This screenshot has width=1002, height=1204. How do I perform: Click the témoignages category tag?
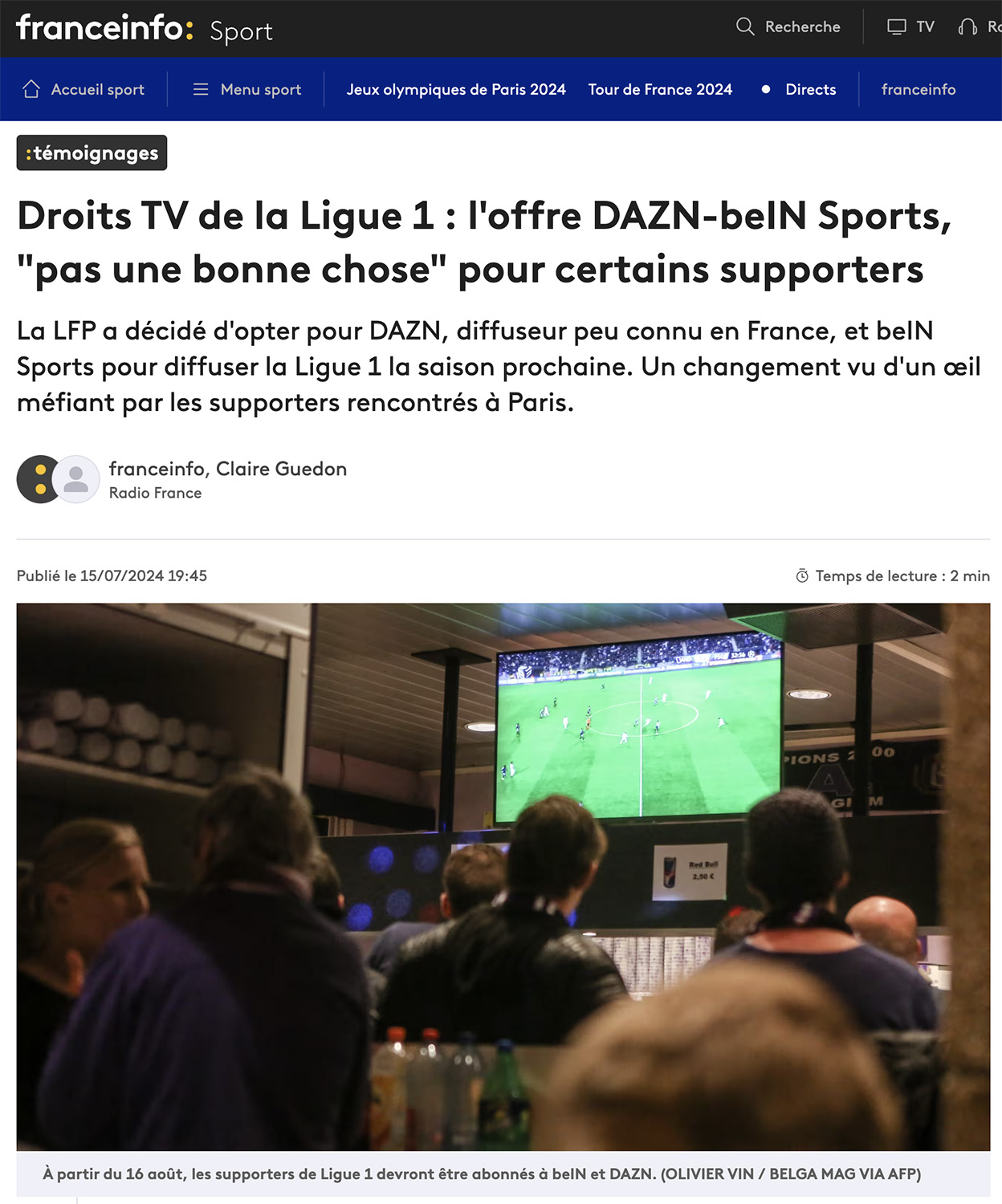coord(92,153)
